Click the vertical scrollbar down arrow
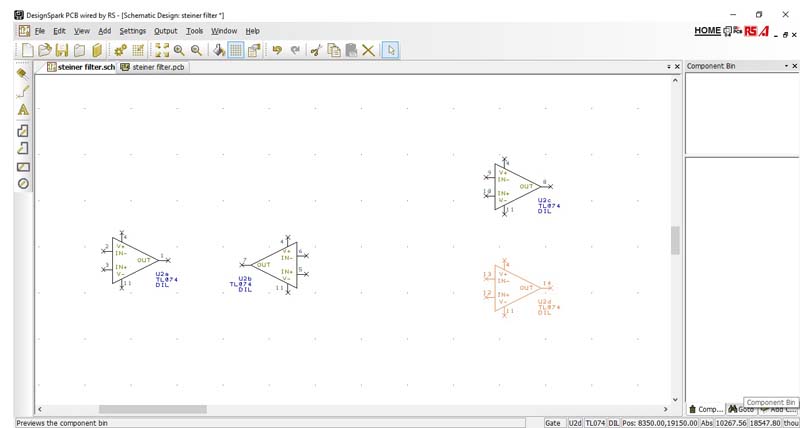Image resolution: width=800 pixels, height=428 pixels. pos(676,400)
